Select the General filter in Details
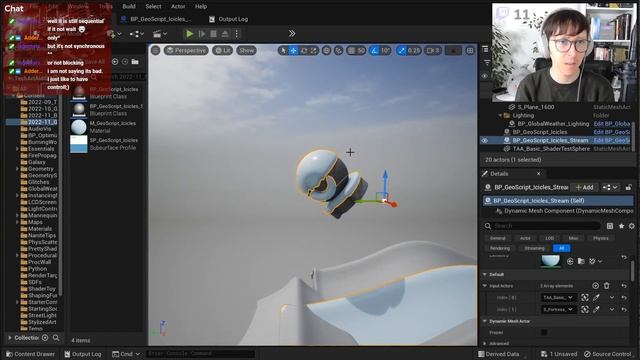 coord(498,238)
